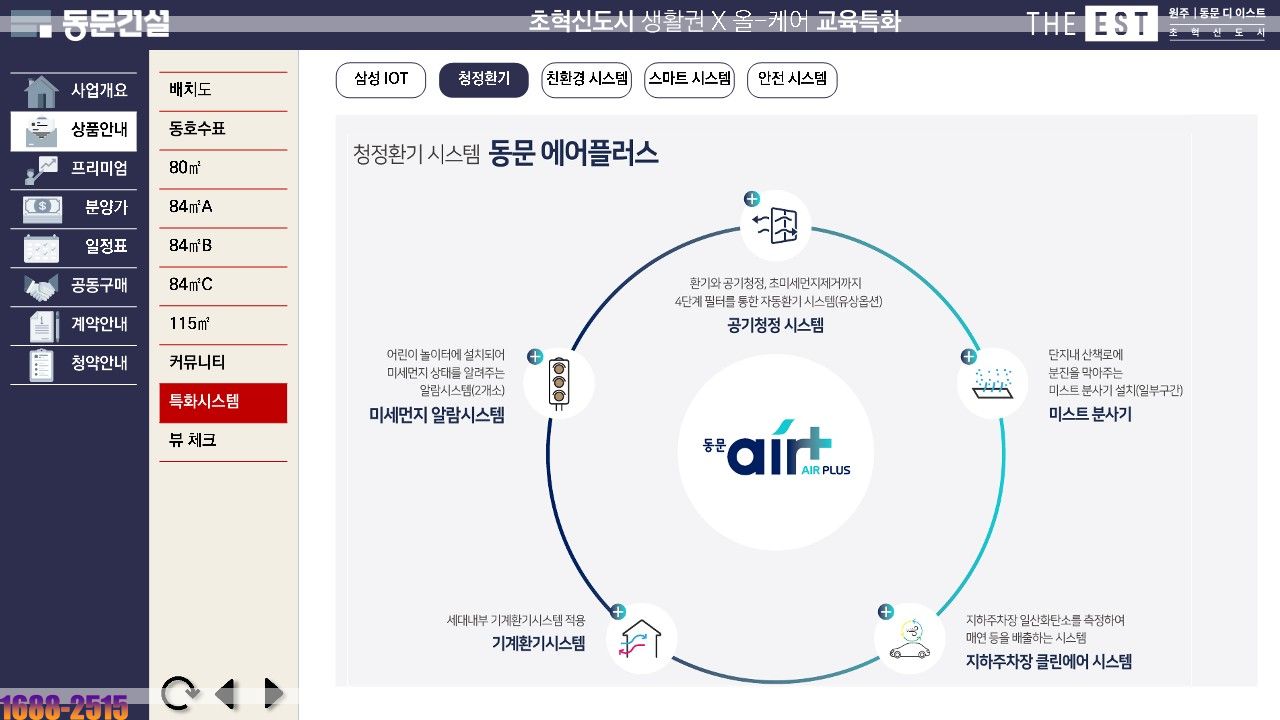Image resolution: width=1280 pixels, height=720 pixels.
Task: Click the 지하주차장 클린에어 시스템 heading
Action: pos(1049,662)
